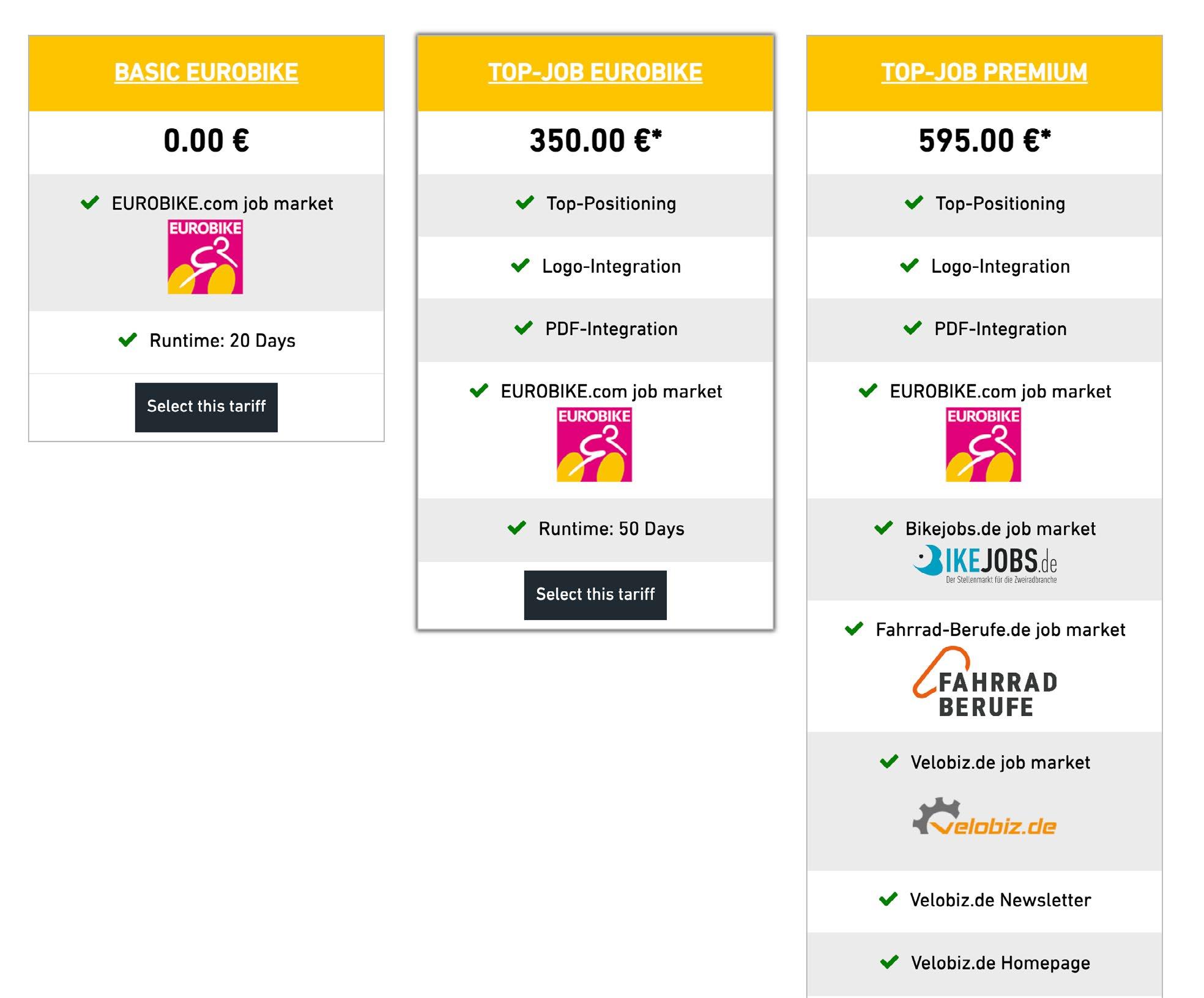Click the EUROBIKE logo in Top-Job Premium tariff
Image resolution: width=1204 pixels, height=998 pixels.
point(983,445)
